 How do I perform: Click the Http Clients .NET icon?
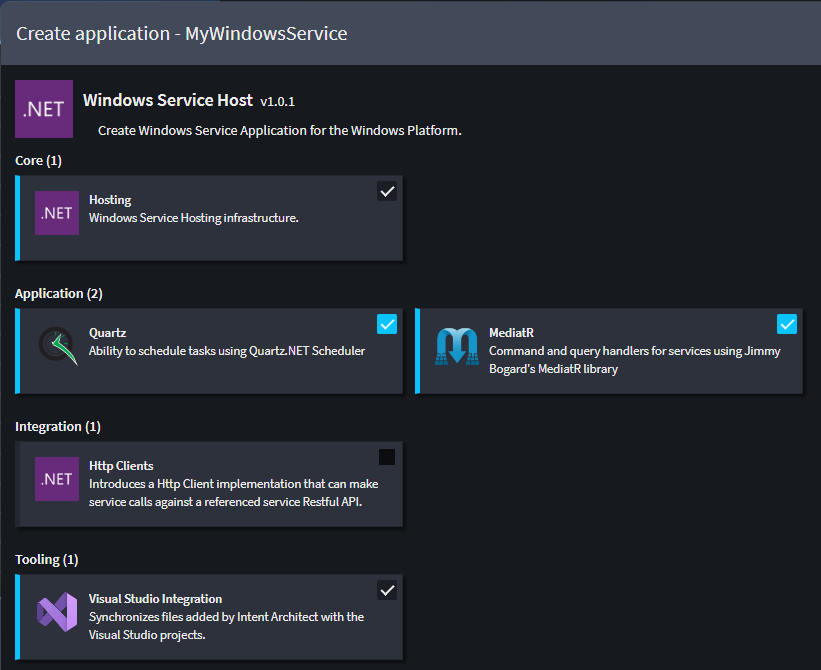pyautogui.click(x=57, y=479)
